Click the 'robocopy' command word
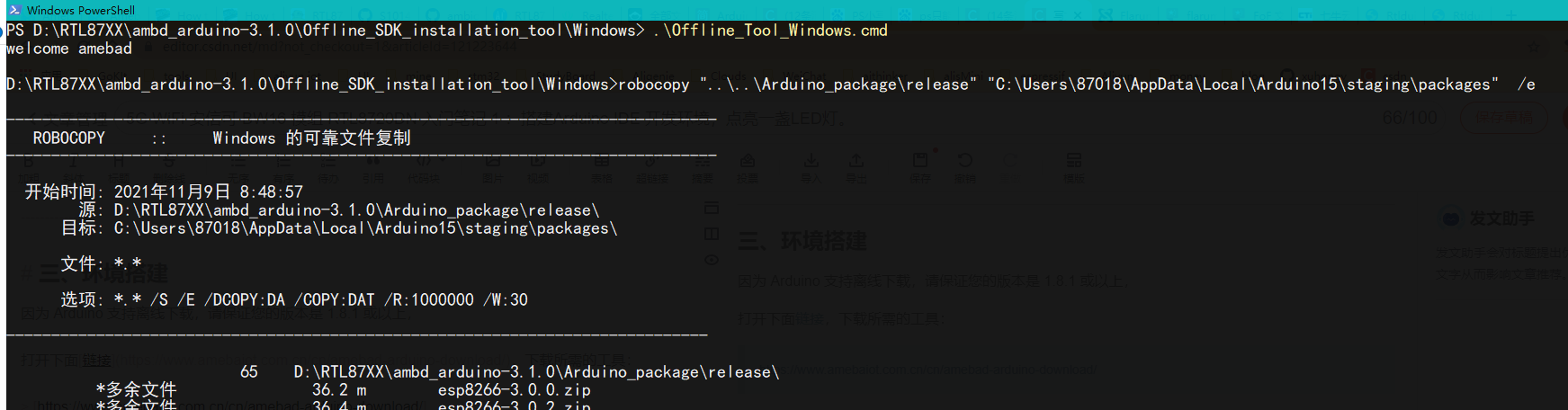Viewport: 1568px width, 410px height. (x=654, y=85)
